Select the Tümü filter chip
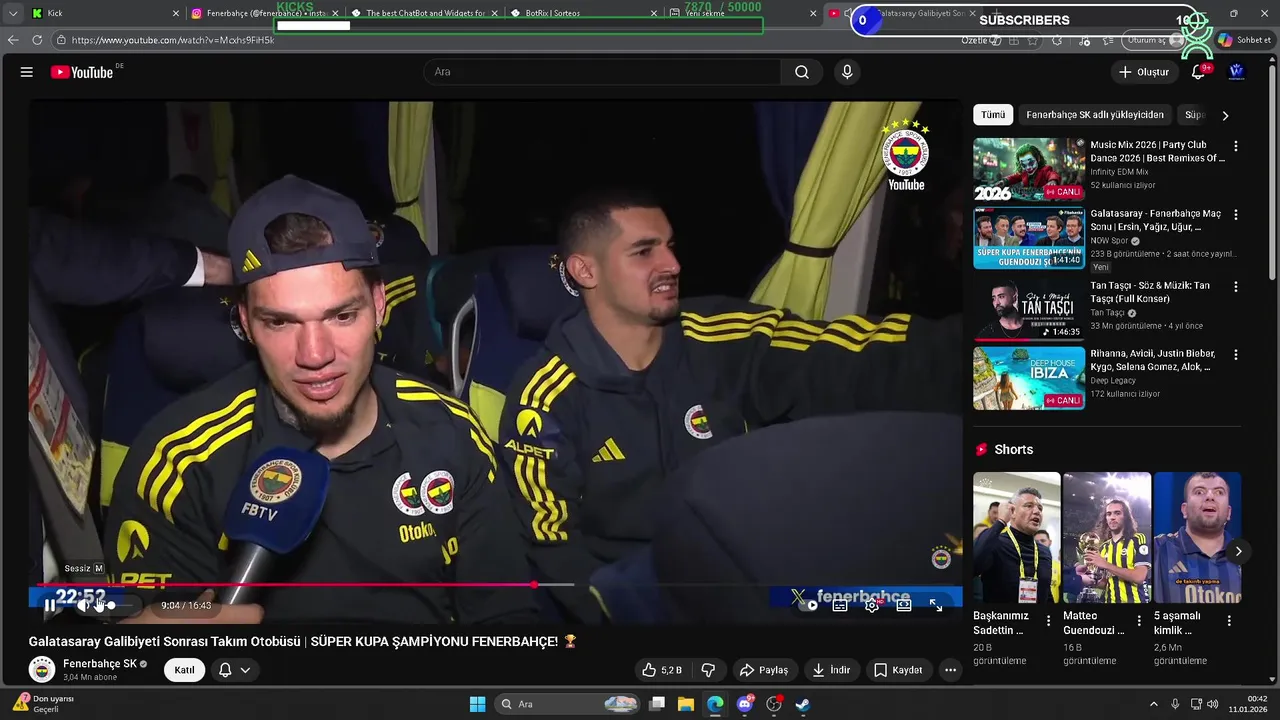The image size is (1280, 720). (x=993, y=115)
